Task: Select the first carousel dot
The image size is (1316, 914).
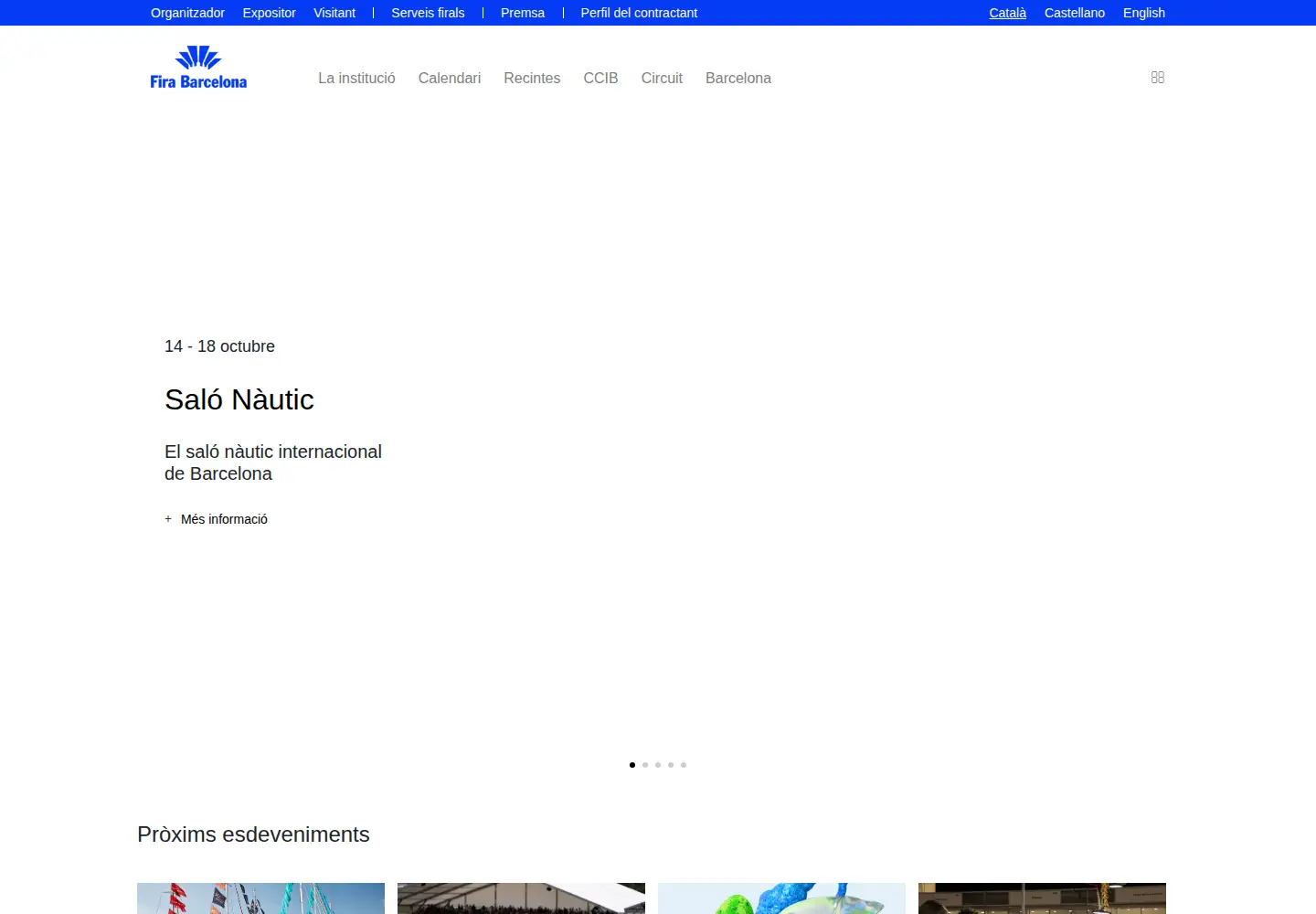Action: click(x=632, y=765)
